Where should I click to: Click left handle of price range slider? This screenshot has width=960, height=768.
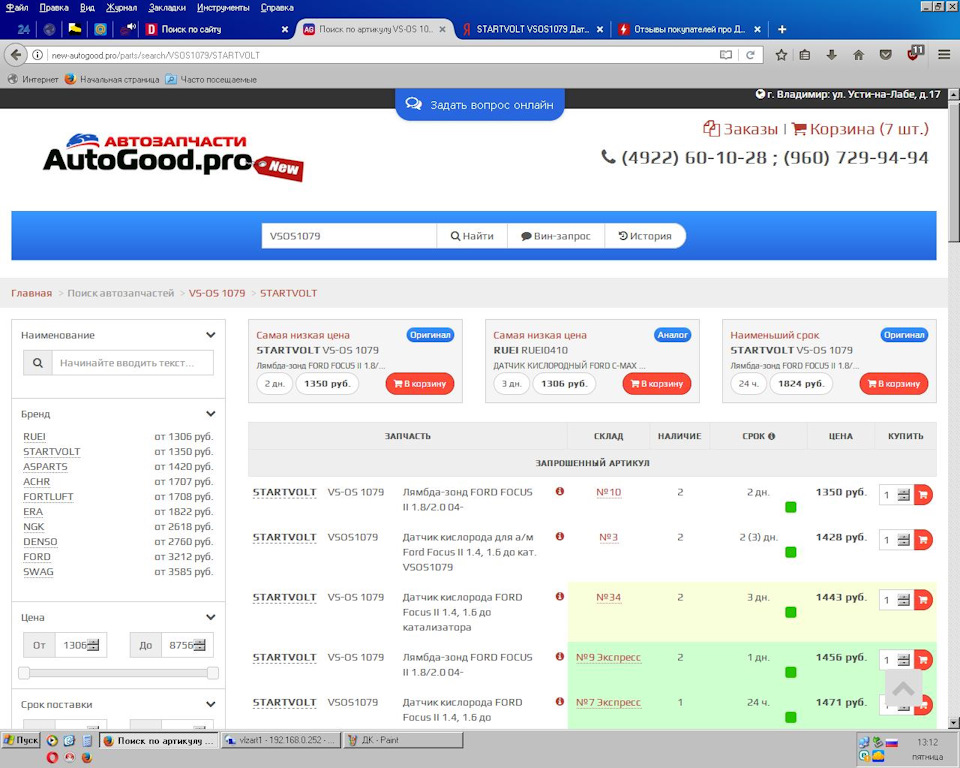pyautogui.click(x=24, y=673)
